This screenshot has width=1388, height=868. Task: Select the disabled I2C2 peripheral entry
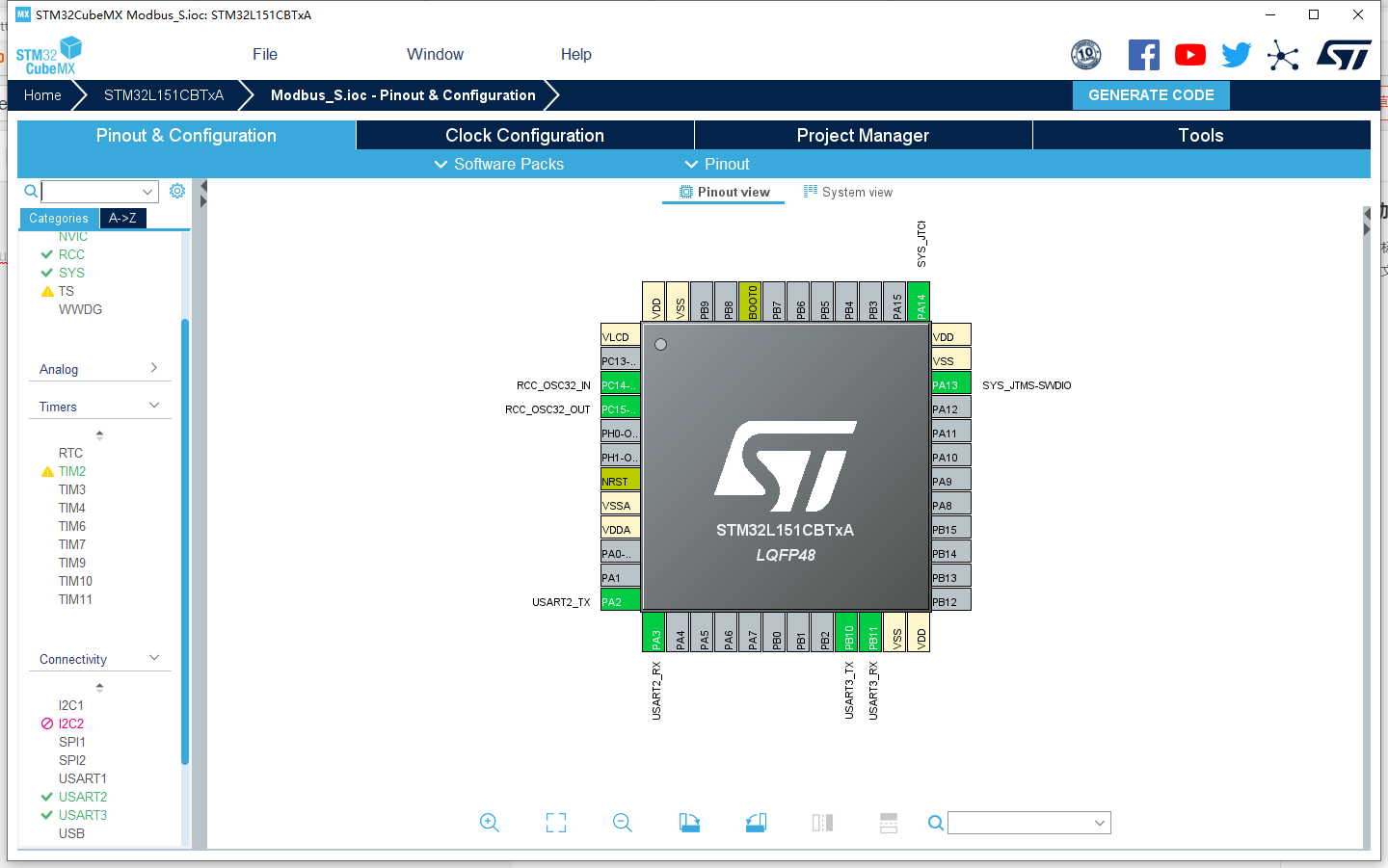pyautogui.click(x=71, y=723)
